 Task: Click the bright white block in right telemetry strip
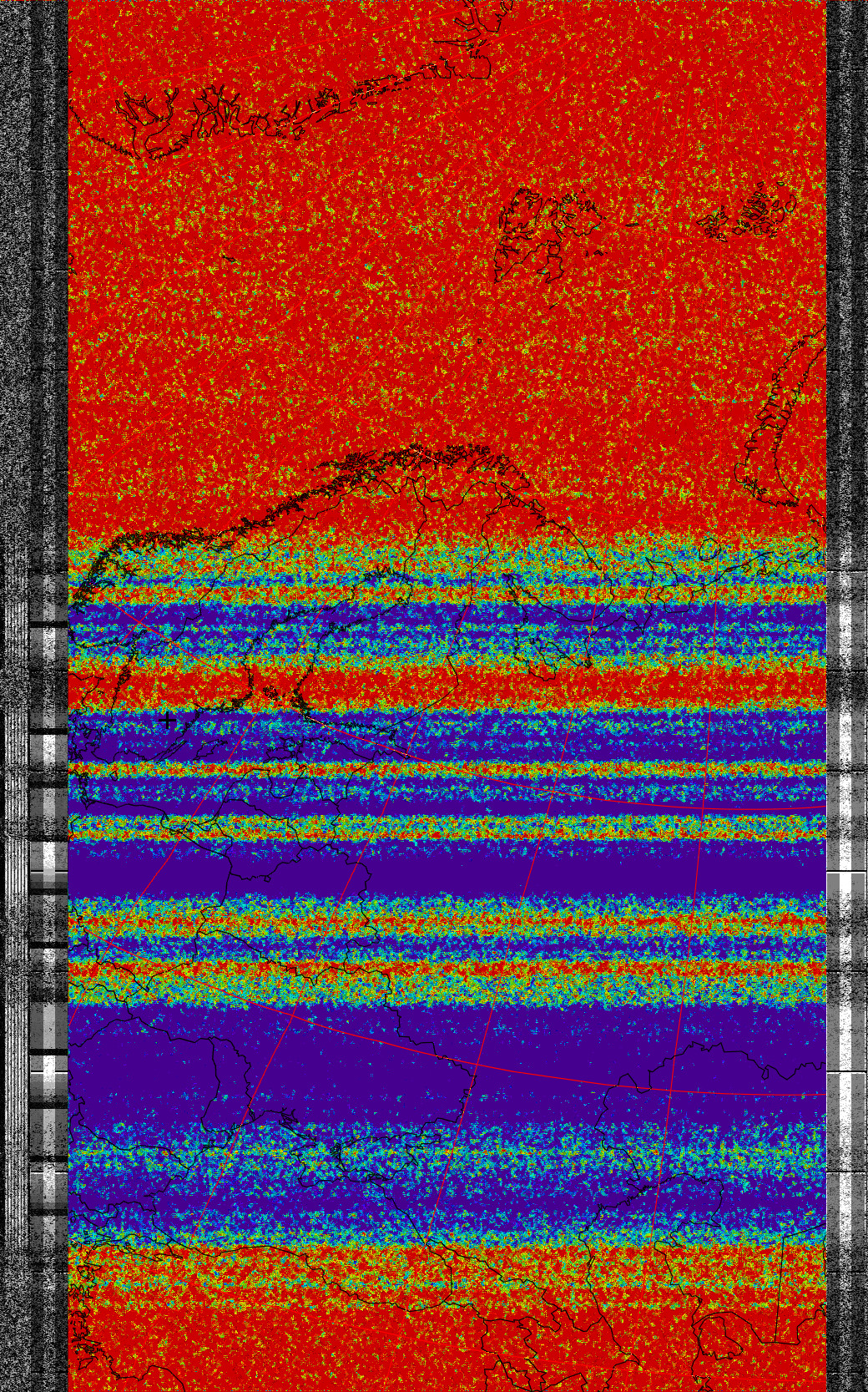(x=846, y=885)
